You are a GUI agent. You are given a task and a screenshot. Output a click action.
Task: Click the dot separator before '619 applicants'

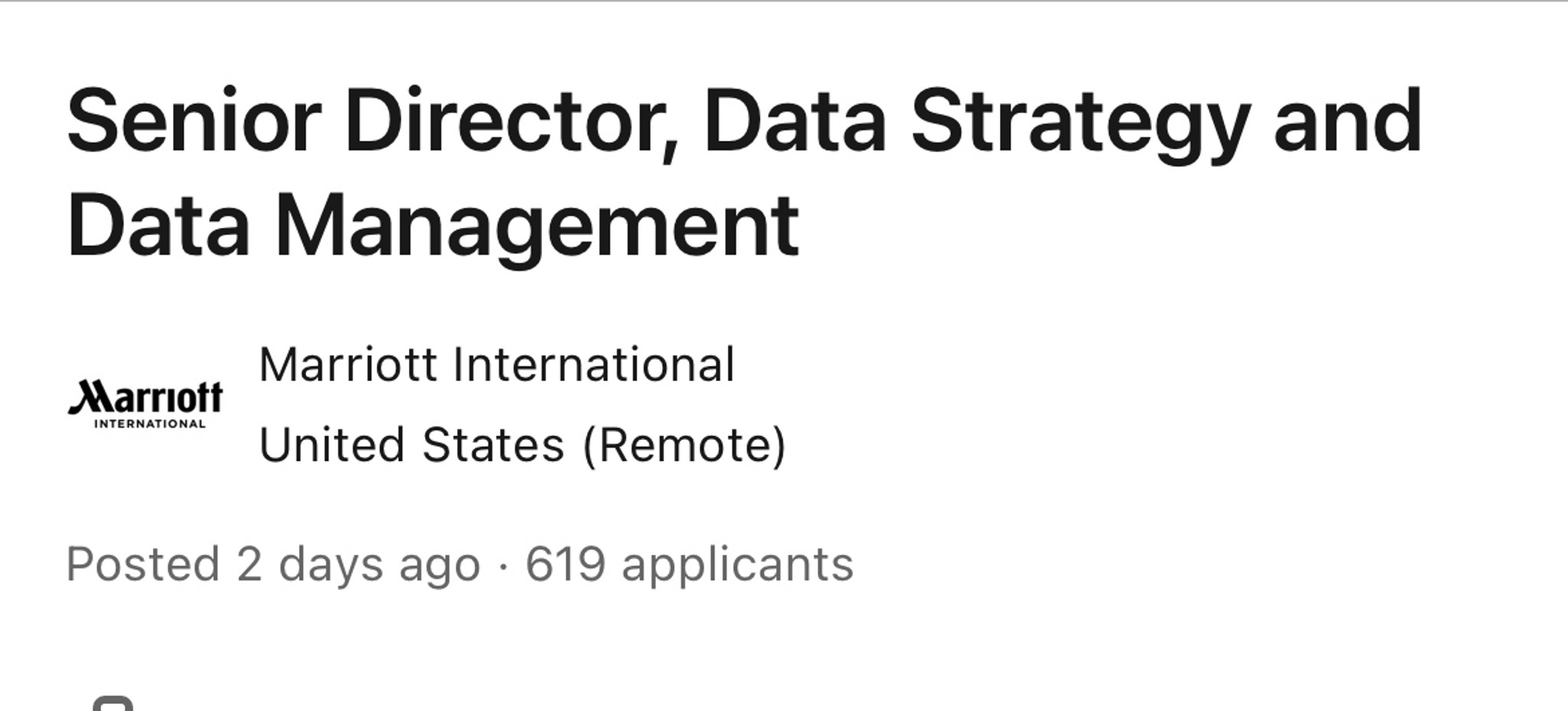pyautogui.click(x=502, y=567)
